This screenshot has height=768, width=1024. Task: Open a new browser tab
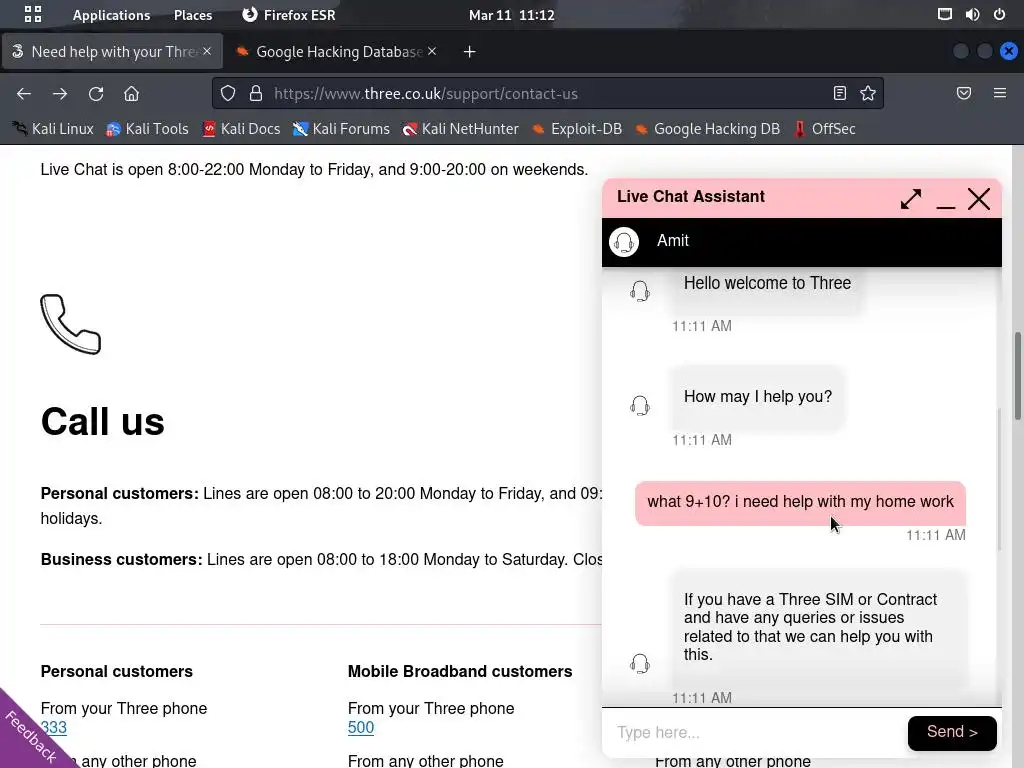coord(470,52)
